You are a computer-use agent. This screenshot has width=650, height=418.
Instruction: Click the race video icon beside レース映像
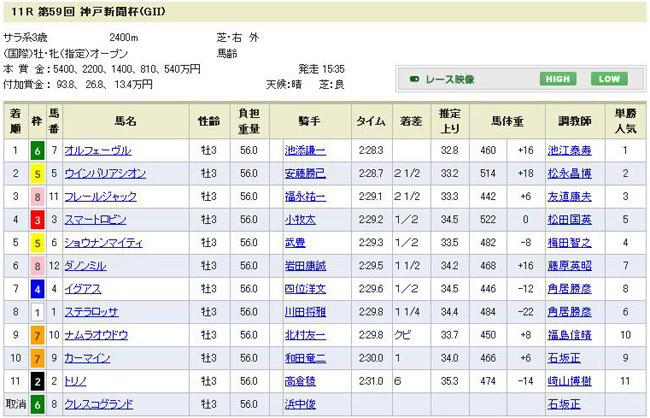(x=416, y=79)
